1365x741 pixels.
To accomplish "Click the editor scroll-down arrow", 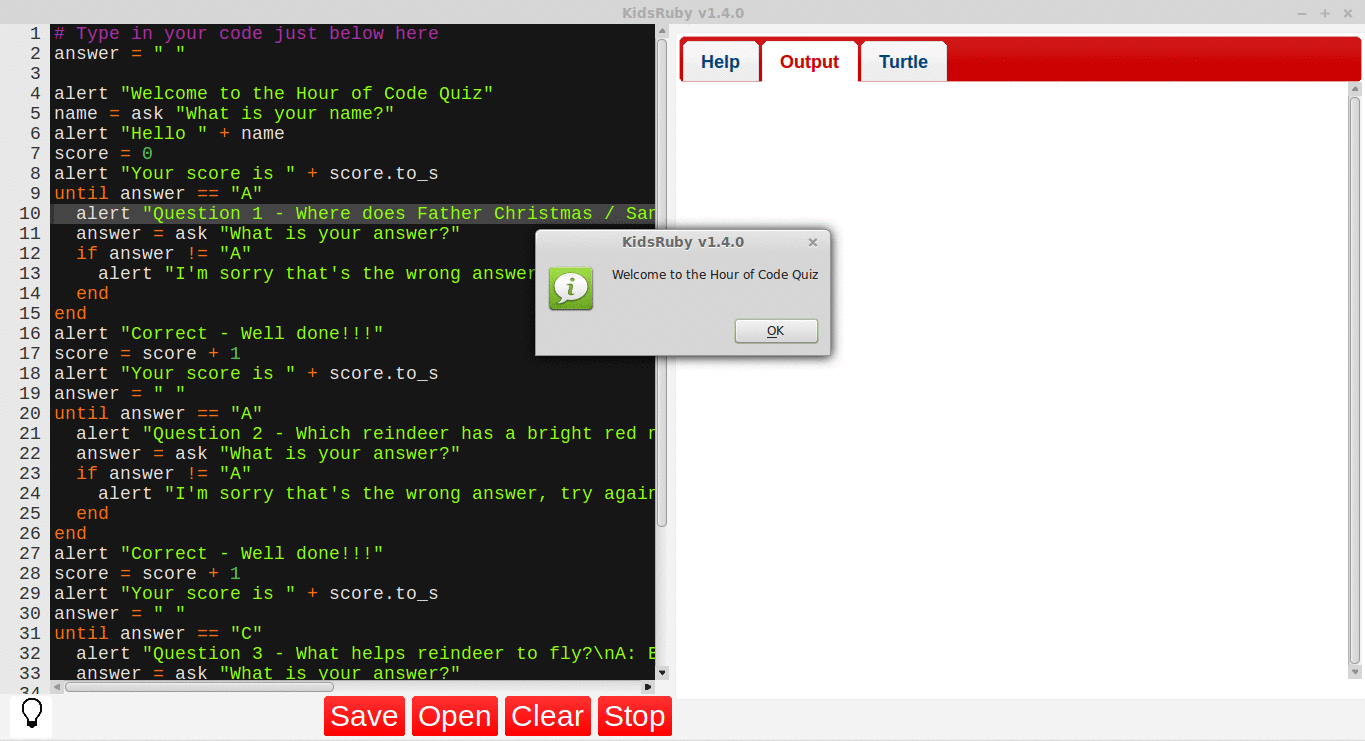I will 661,673.
